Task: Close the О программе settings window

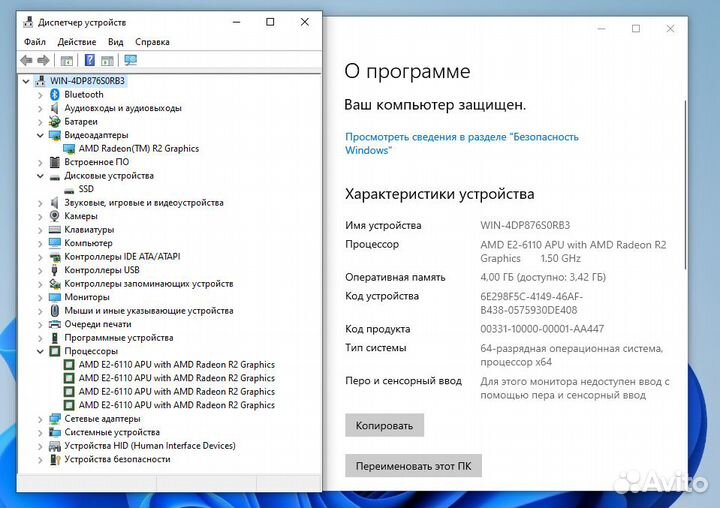Action: 670,28
